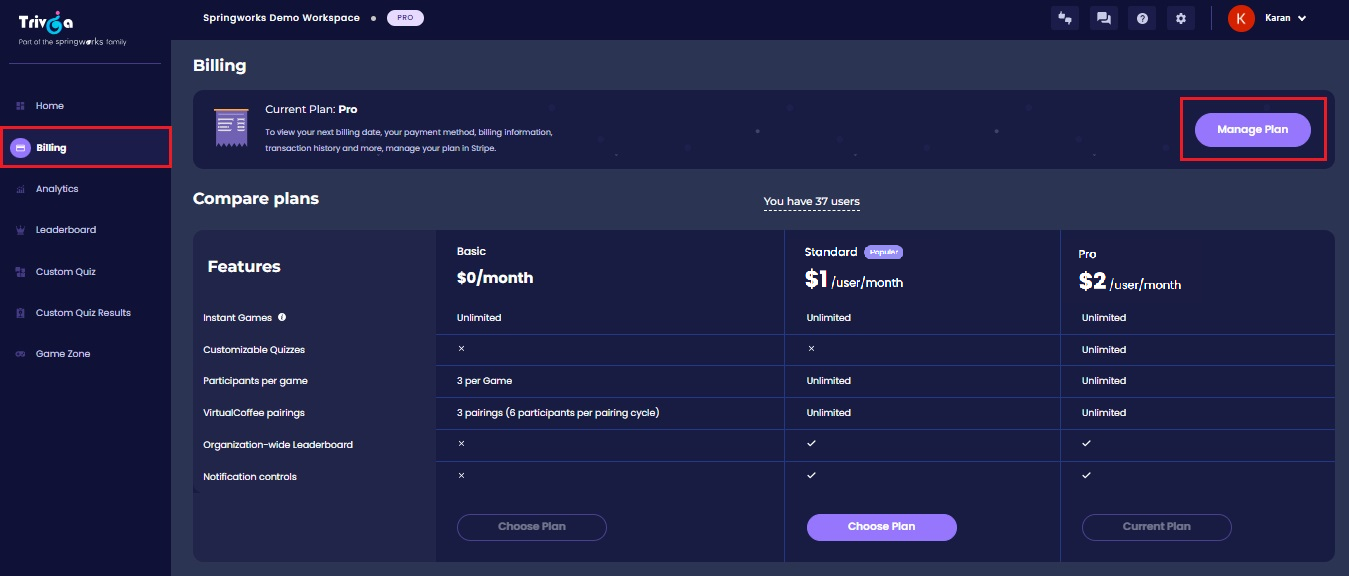
Task: Click the Custom Quiz Results clipboard icon
Action: 20,313
